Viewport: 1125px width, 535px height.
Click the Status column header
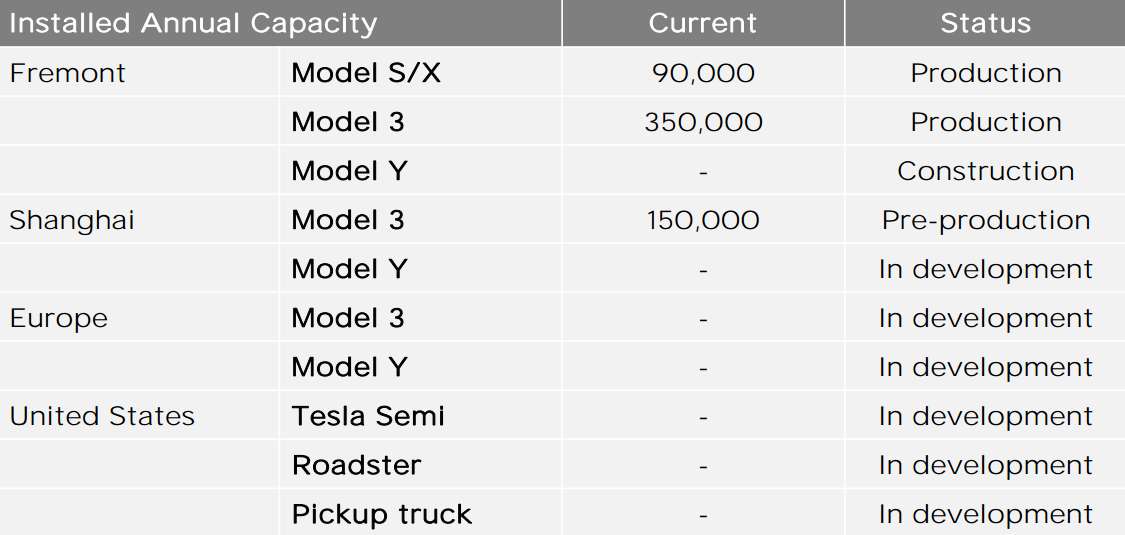985,23
